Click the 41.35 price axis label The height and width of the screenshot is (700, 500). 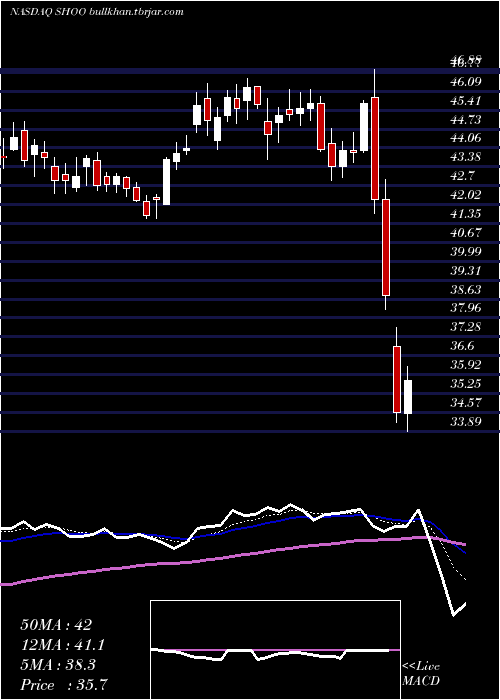(x=466, y=214)
